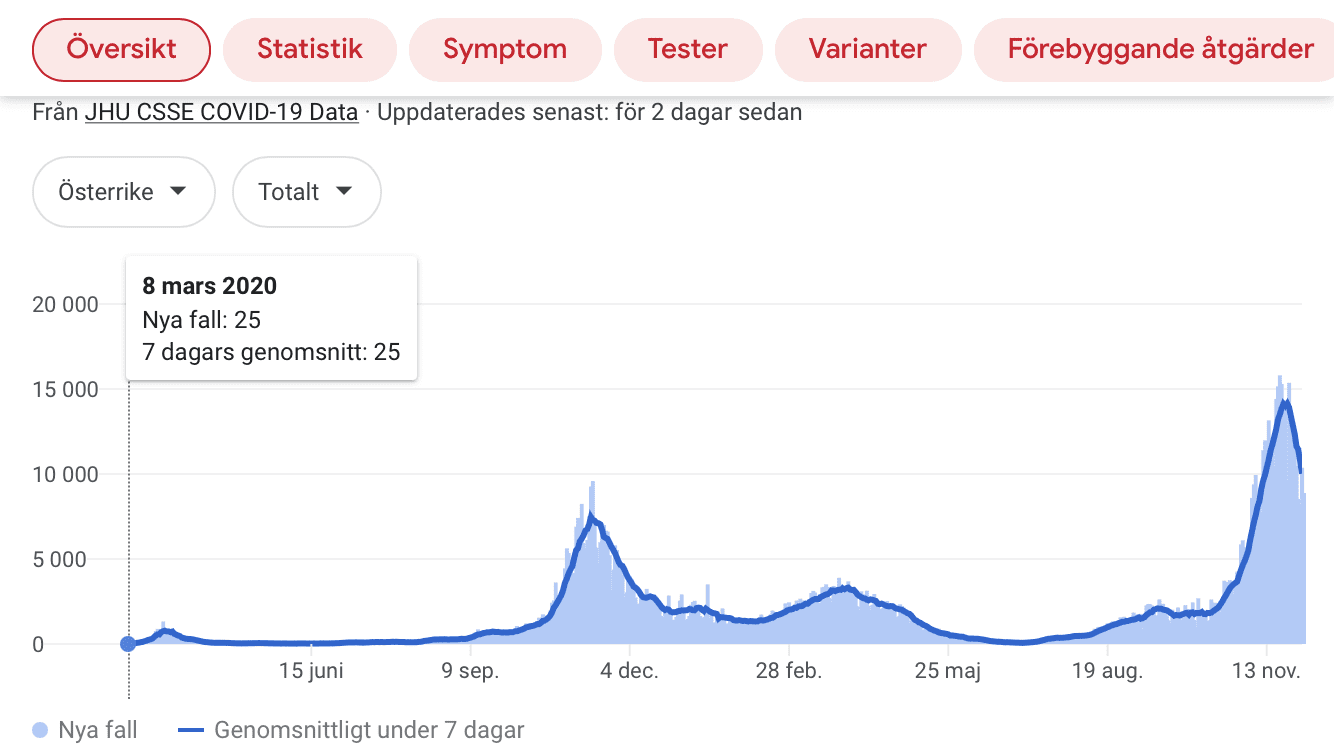The width and height of the screenshot is (1334, 750).
Task: Click the 8 mars 2020 tooltip
Action: coord(271,318)
